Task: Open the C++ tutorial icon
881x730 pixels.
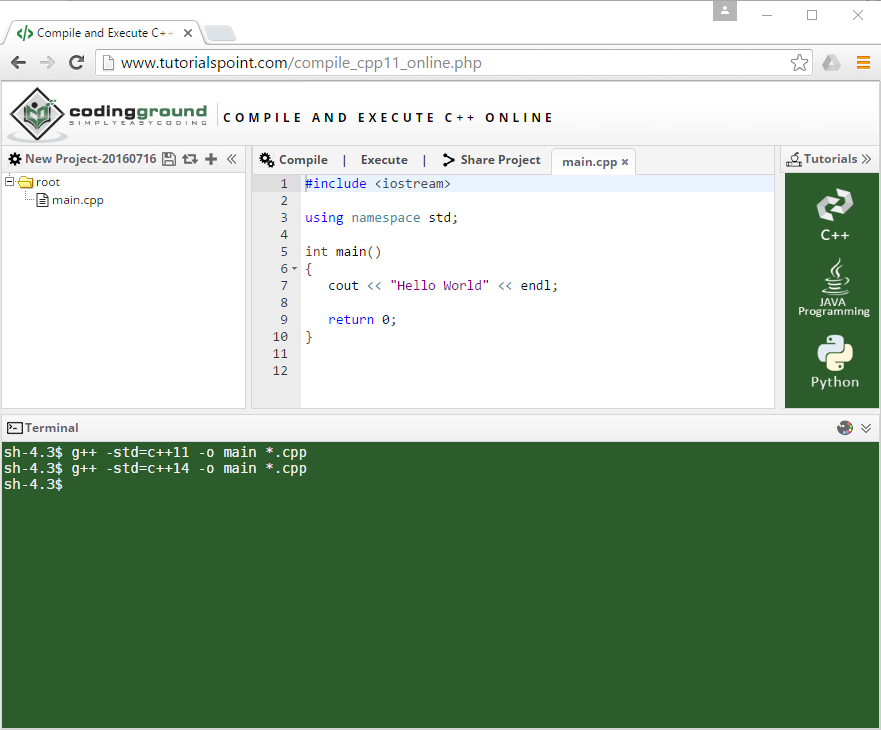Action: (834, 215)
